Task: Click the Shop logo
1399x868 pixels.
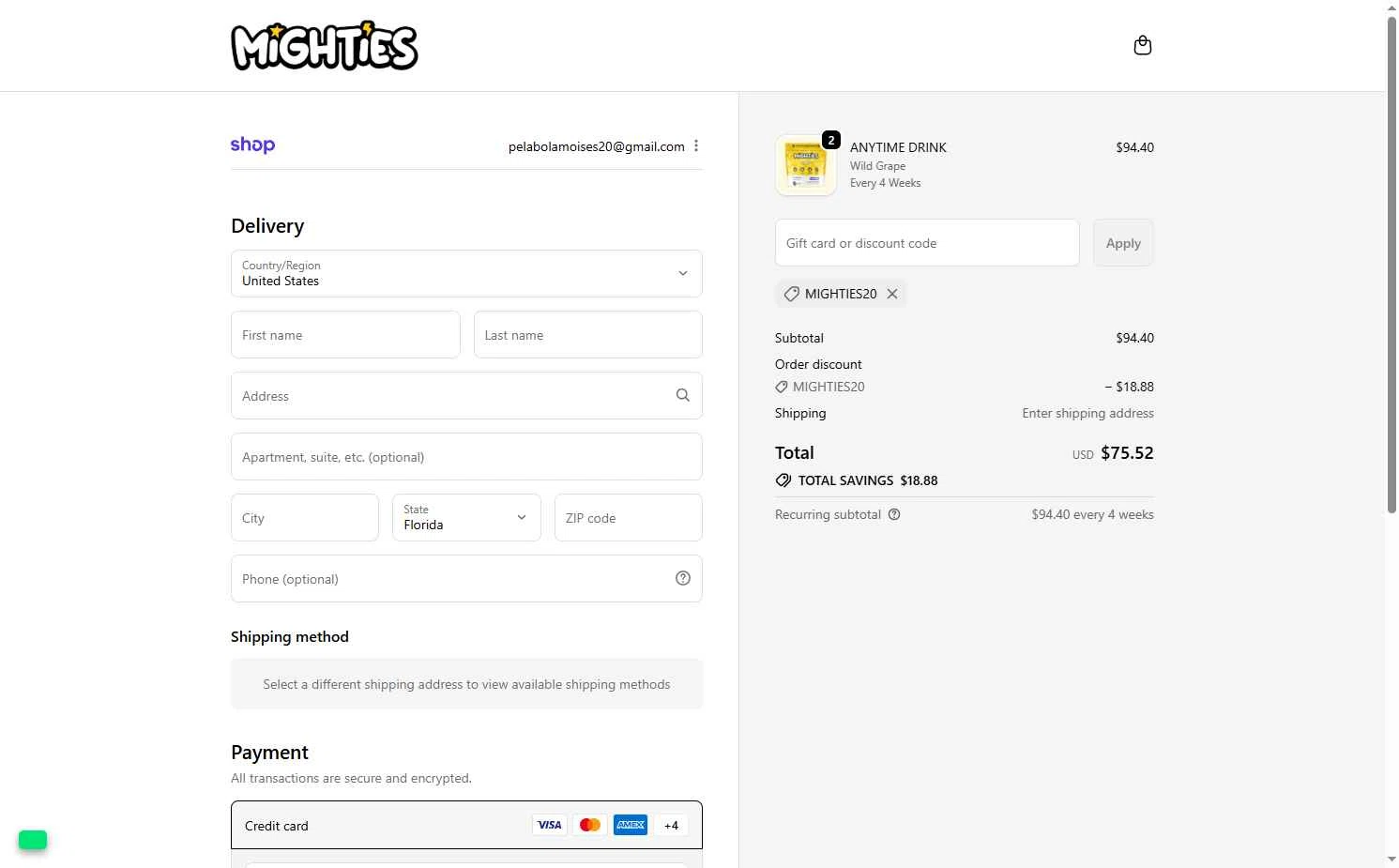Action: (x=252, y=145)
